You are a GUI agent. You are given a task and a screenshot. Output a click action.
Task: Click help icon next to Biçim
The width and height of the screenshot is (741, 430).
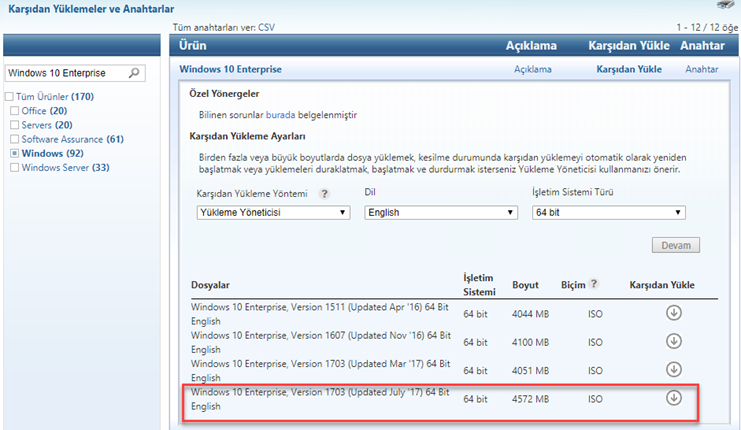595,284
